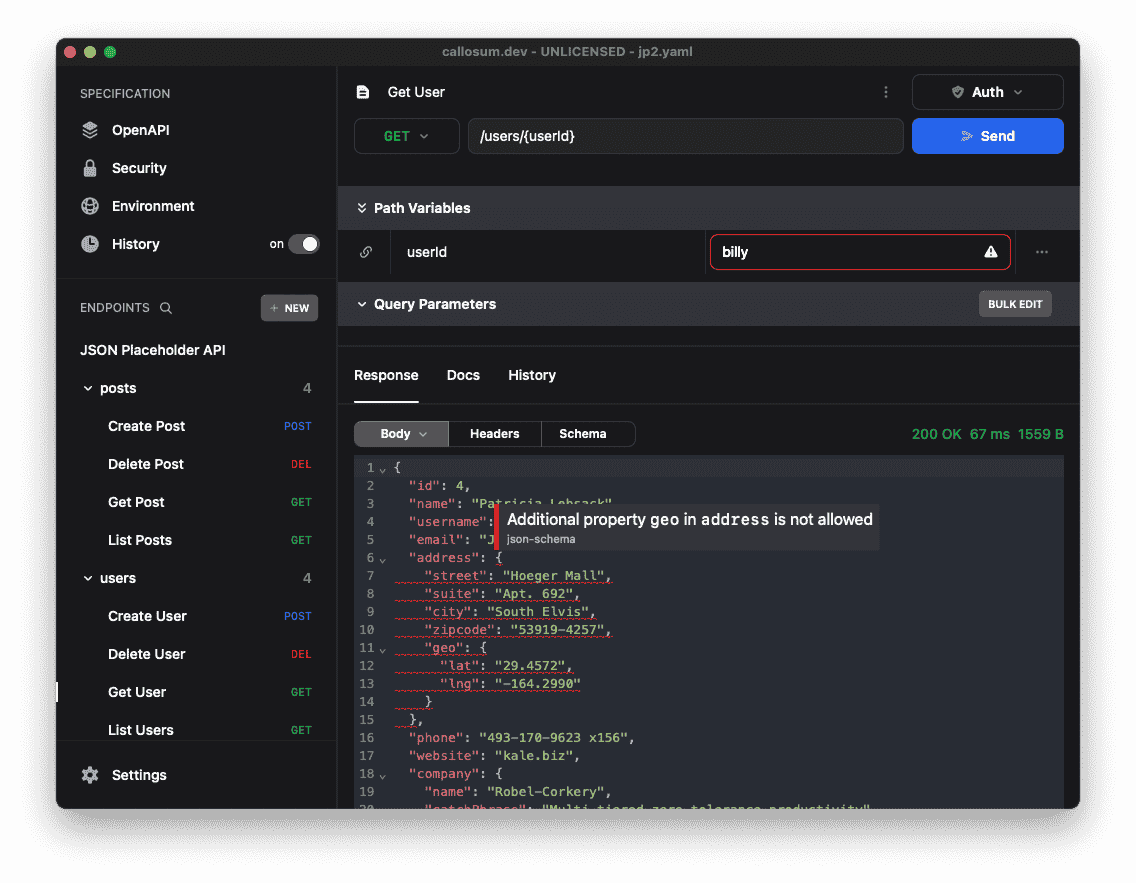Image resolution: width=1136 pixels, height=883 pixels.
Task: Click the 1559 B response size
Action: coord(1040,434)
